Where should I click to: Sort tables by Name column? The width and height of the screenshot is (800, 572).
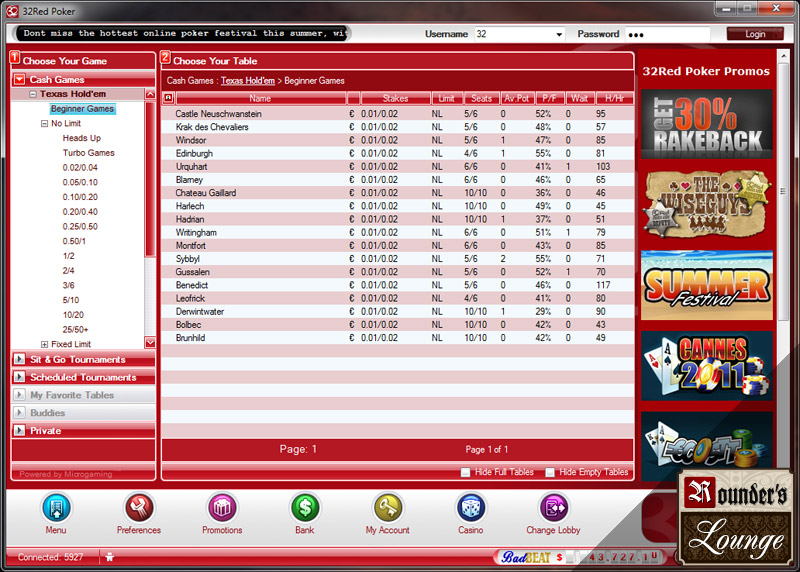point(261,98)
